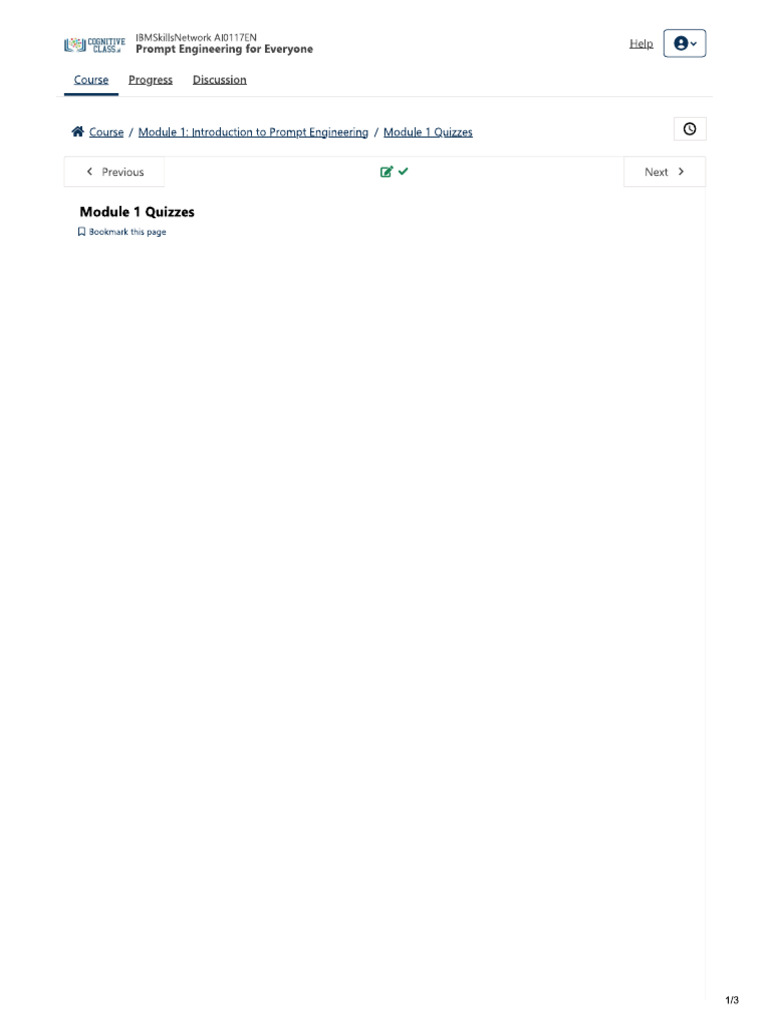This screenshot has height=1024, width=768.
Task: Click the green completion checkmark
Action: pyautogui.click(x=404, y=171)
